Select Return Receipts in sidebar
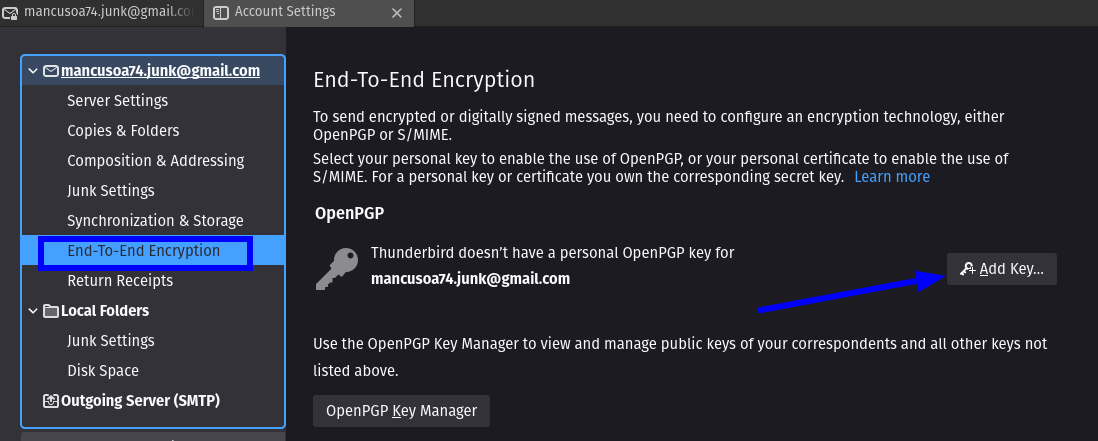Screen dimensions: 1098x441 click(x=120, y=281)
